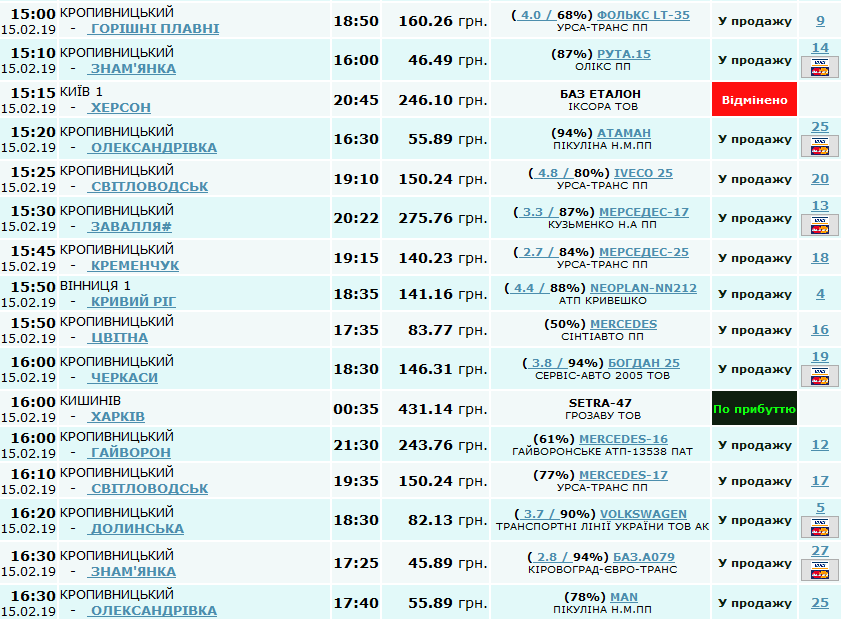Select seat count 4 for Кривий Ріг trip
Viewport: 843px width, 621px height.
click(820, 294)
